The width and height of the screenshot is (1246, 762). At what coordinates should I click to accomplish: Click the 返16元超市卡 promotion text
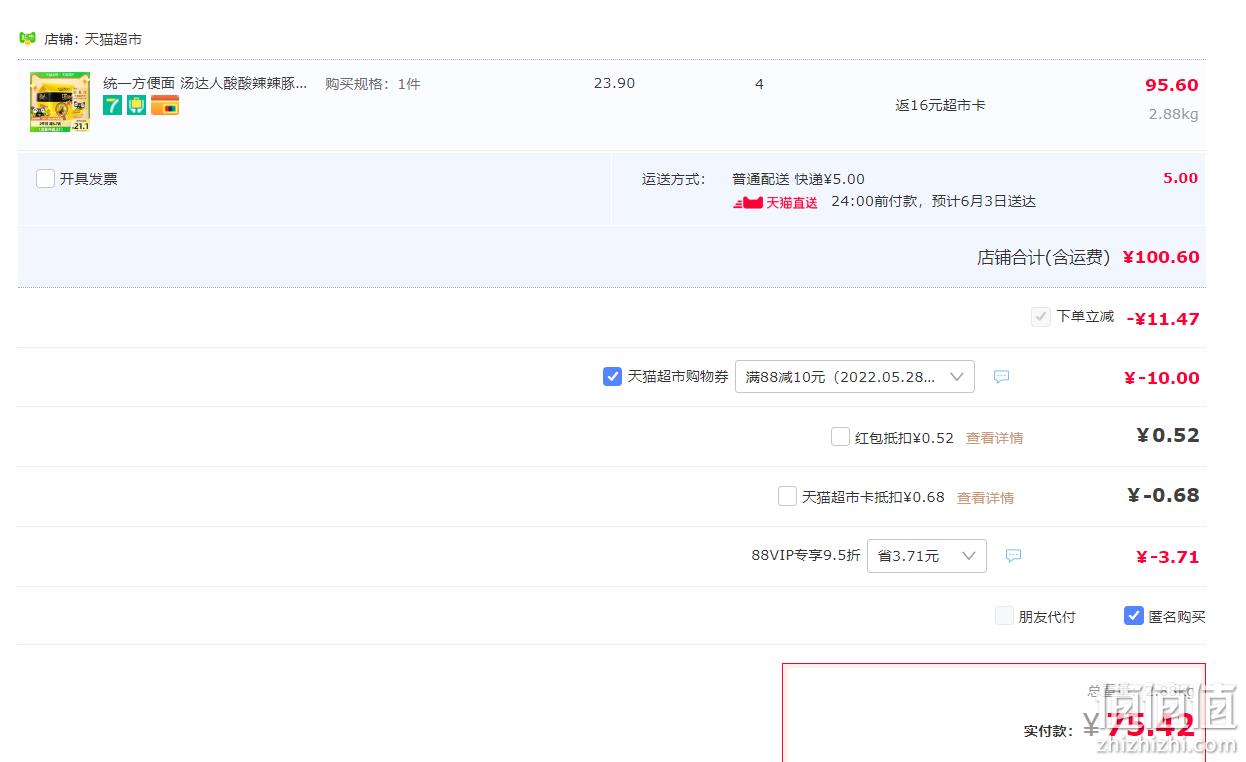[x=940, y=105]
